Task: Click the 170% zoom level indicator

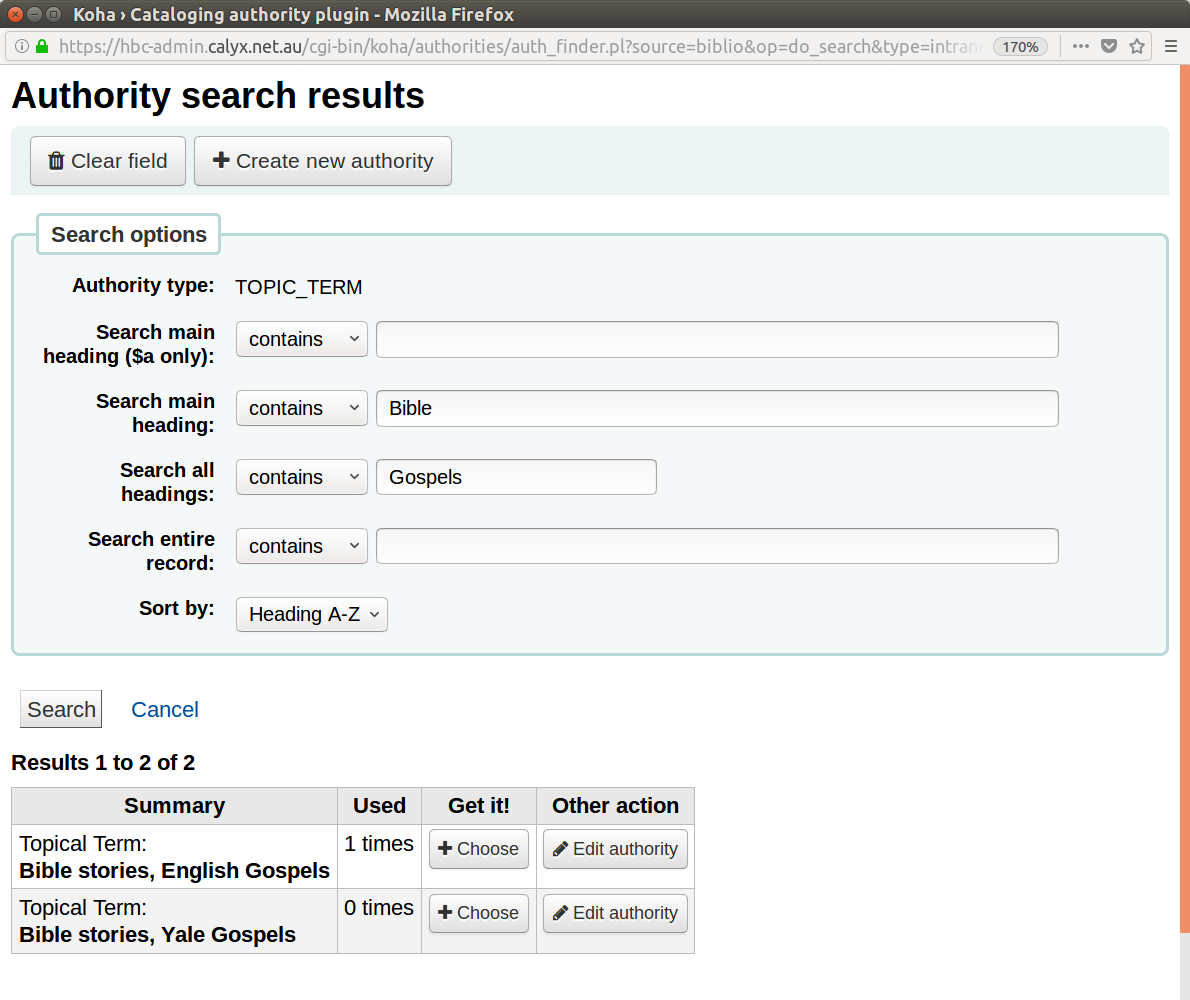Action: 1020,46
